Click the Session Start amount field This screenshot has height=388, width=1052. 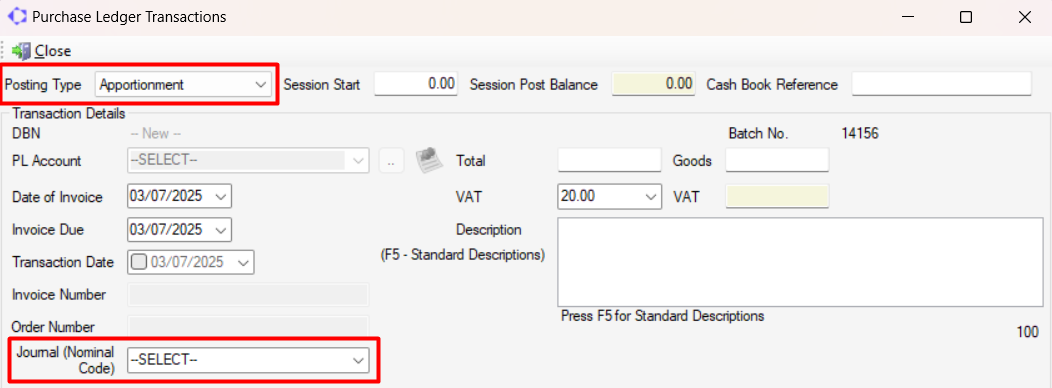pyautogui.click(x=416, y=85)
